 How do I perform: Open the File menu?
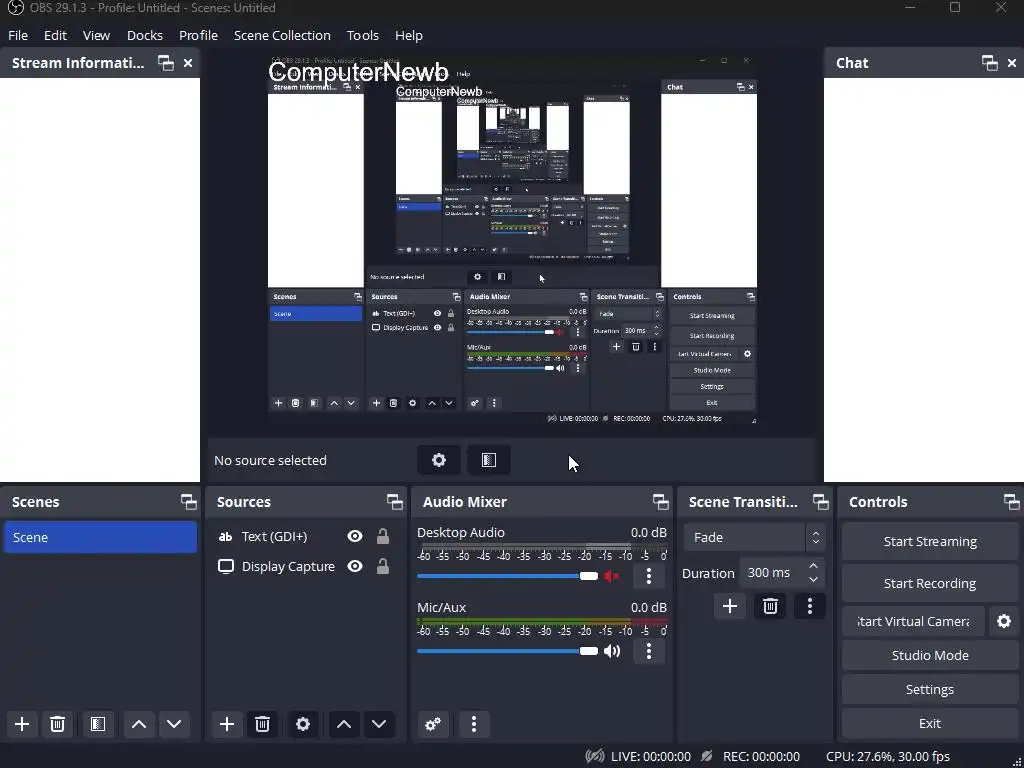[x=18, y=35]
